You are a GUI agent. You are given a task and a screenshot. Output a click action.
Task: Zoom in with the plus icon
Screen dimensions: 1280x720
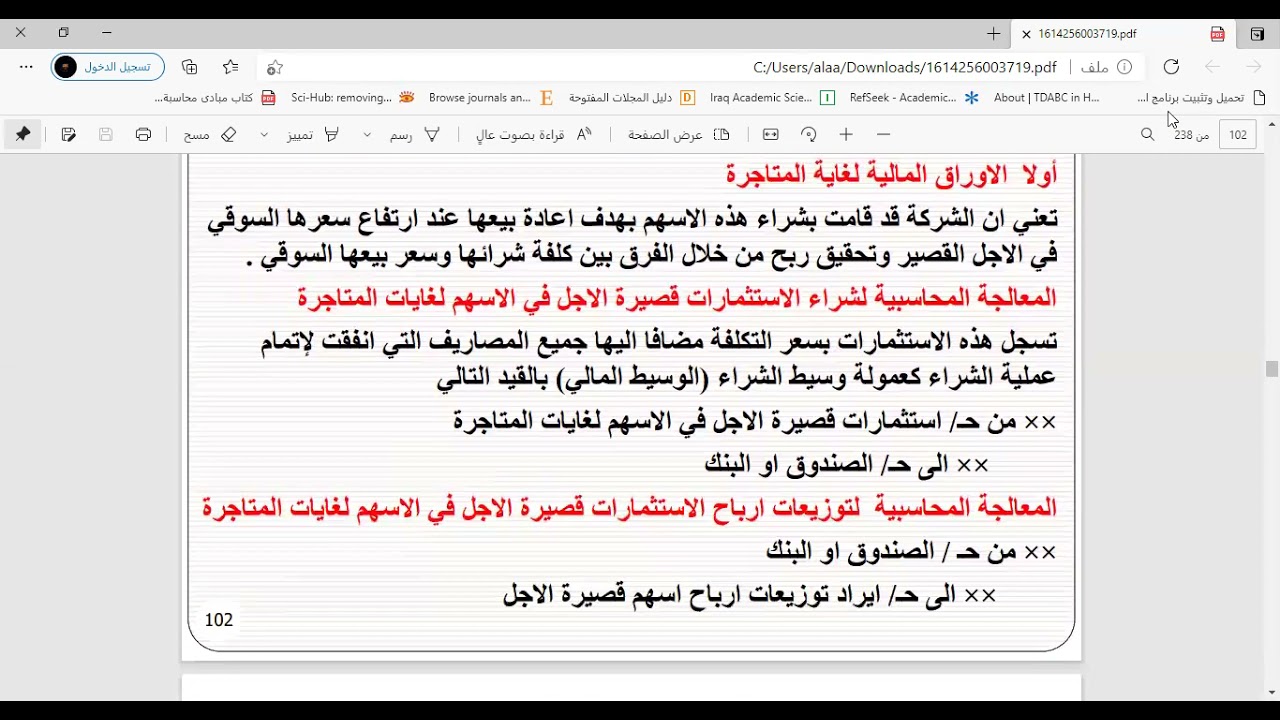846,134
